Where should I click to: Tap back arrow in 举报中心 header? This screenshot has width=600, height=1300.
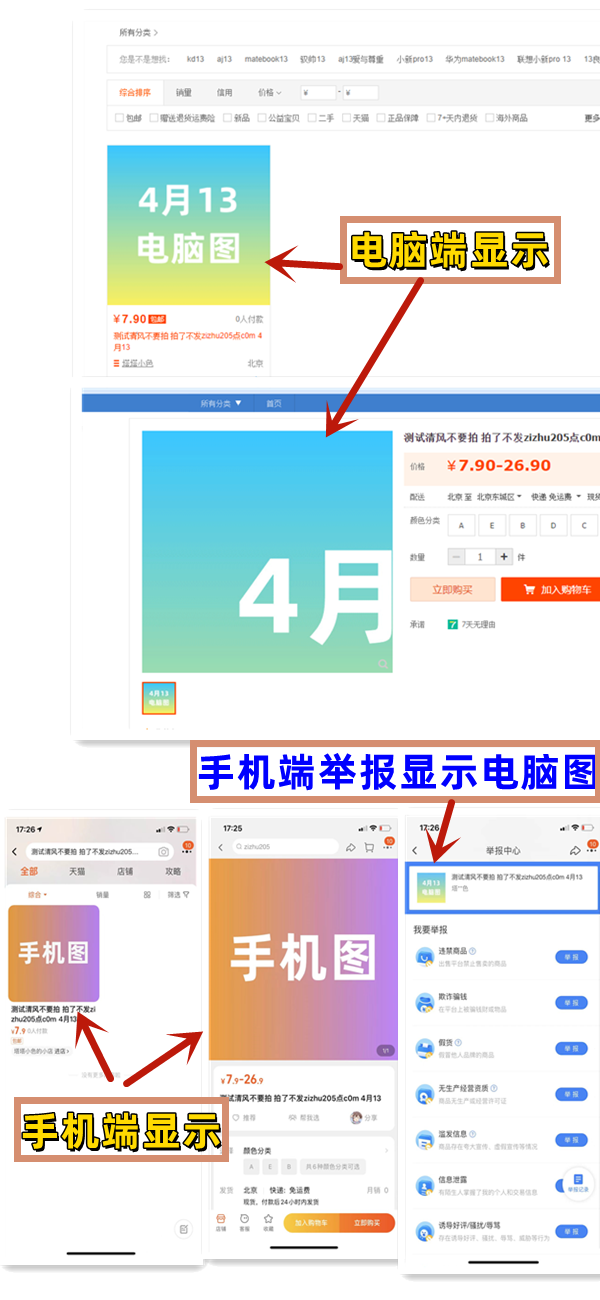pyautogui.click(x=415, y=850)
